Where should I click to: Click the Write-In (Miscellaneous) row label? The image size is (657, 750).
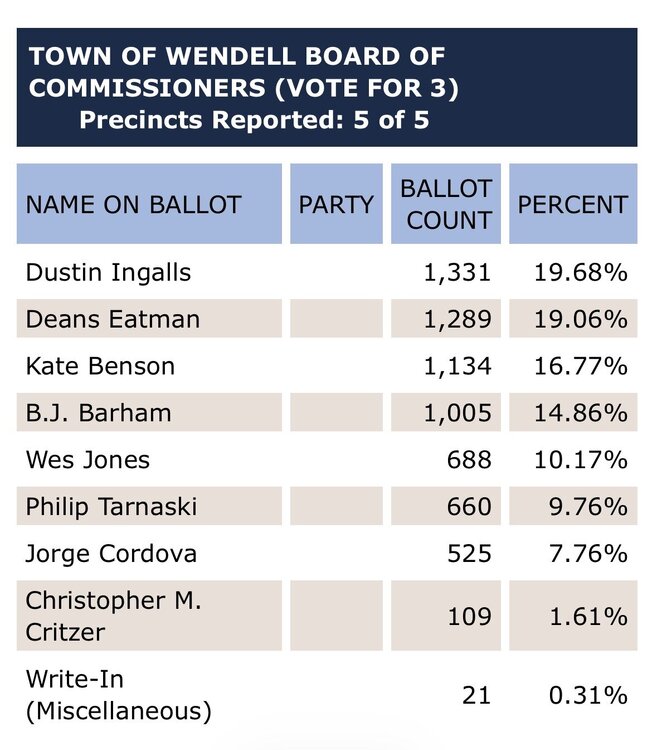pos(118,695)
